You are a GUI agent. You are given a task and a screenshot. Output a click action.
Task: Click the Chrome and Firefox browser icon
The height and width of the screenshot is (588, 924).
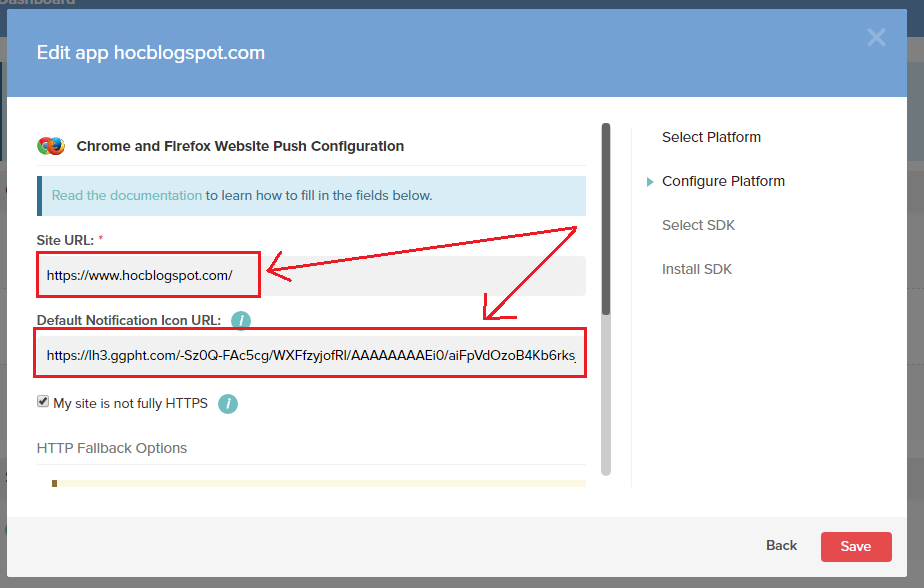51,146
